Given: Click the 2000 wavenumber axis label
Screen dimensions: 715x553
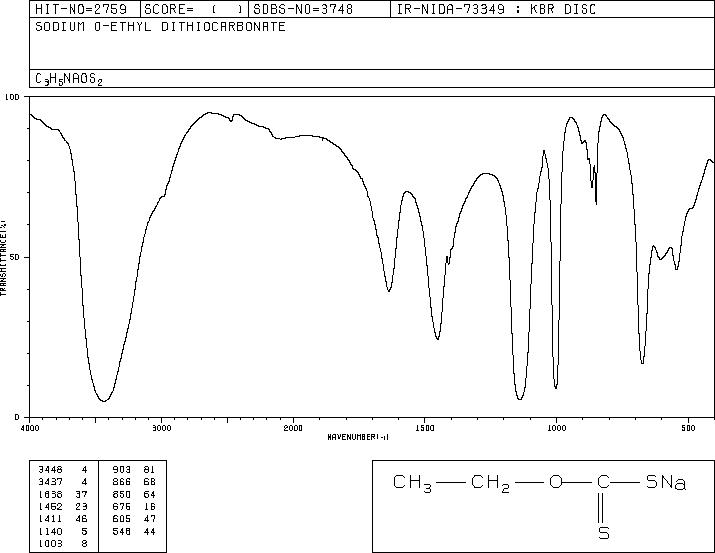Looking at the screenshot, I should 293,428.
